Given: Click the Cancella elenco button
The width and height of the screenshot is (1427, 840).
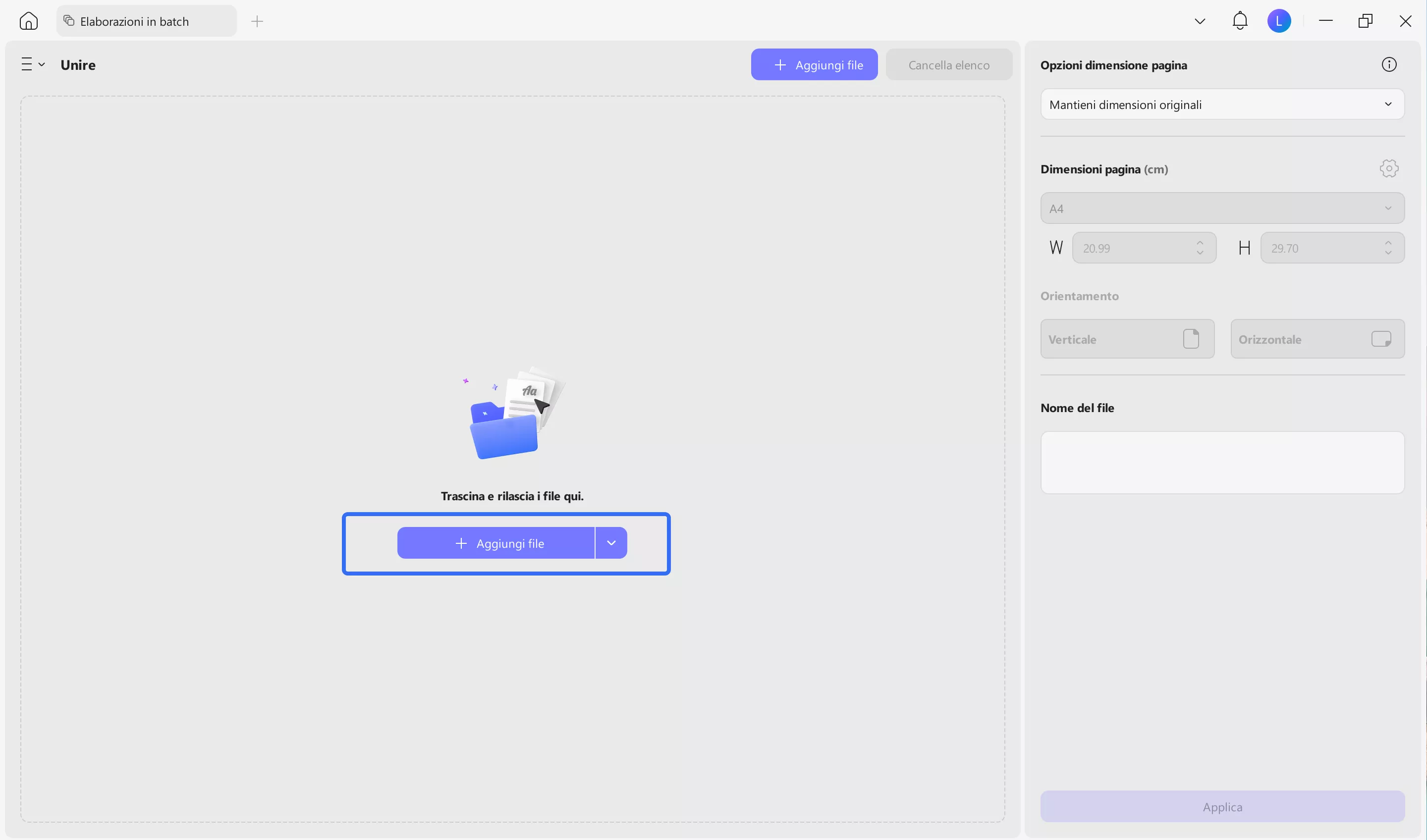Looking at the screenshot, I should [x=948, y=64].
